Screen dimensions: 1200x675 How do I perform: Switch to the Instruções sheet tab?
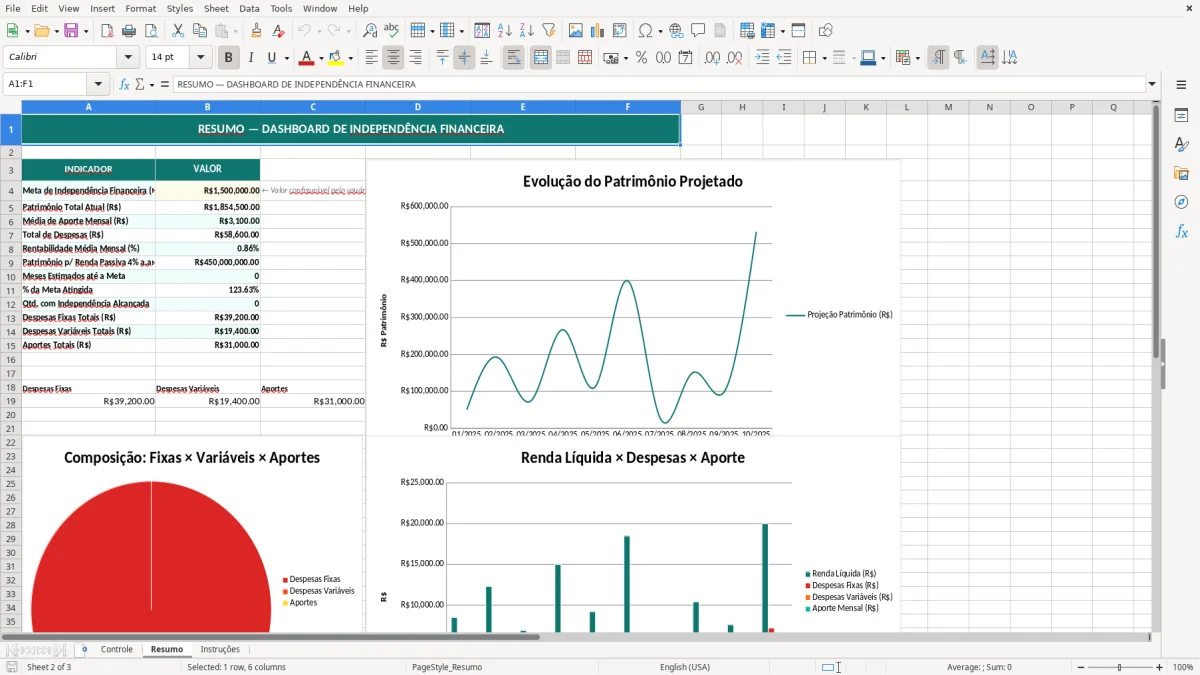[x=220, y=649]
